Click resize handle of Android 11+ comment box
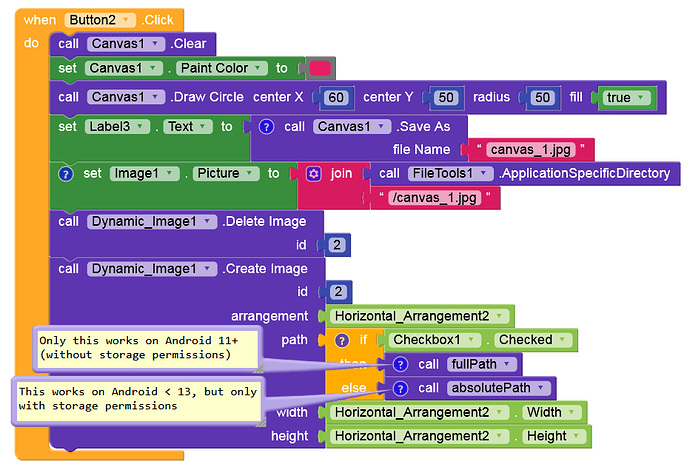 click(x=259, y=368)
